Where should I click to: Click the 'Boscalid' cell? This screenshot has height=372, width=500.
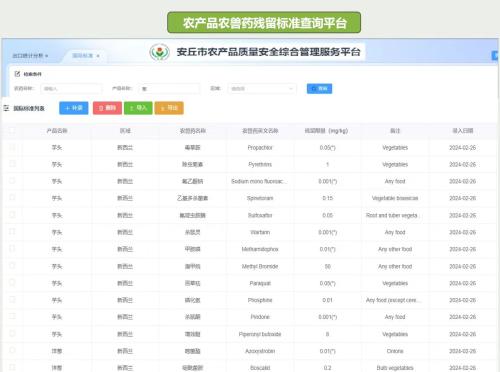tap(260, 368)
